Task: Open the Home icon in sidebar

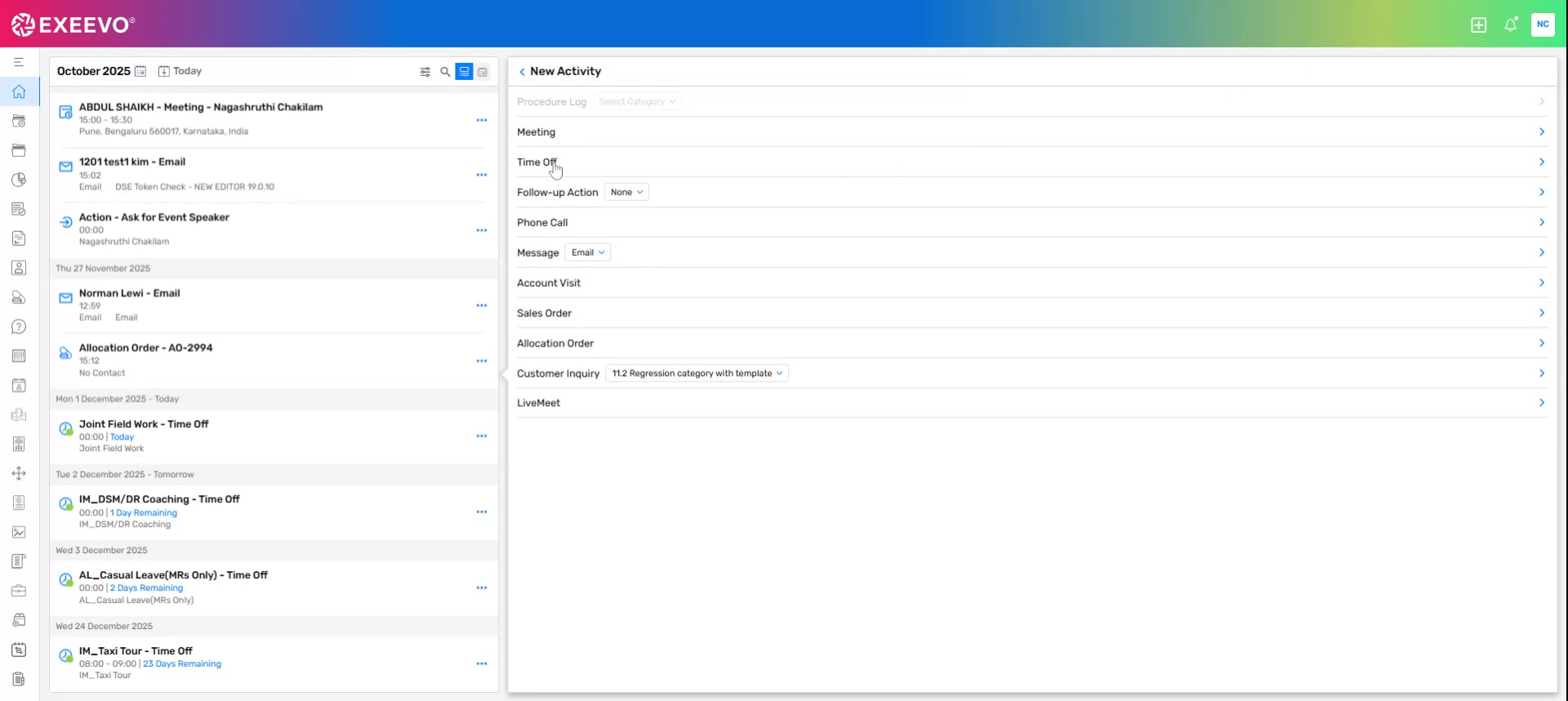Action: tap(19, 92)
